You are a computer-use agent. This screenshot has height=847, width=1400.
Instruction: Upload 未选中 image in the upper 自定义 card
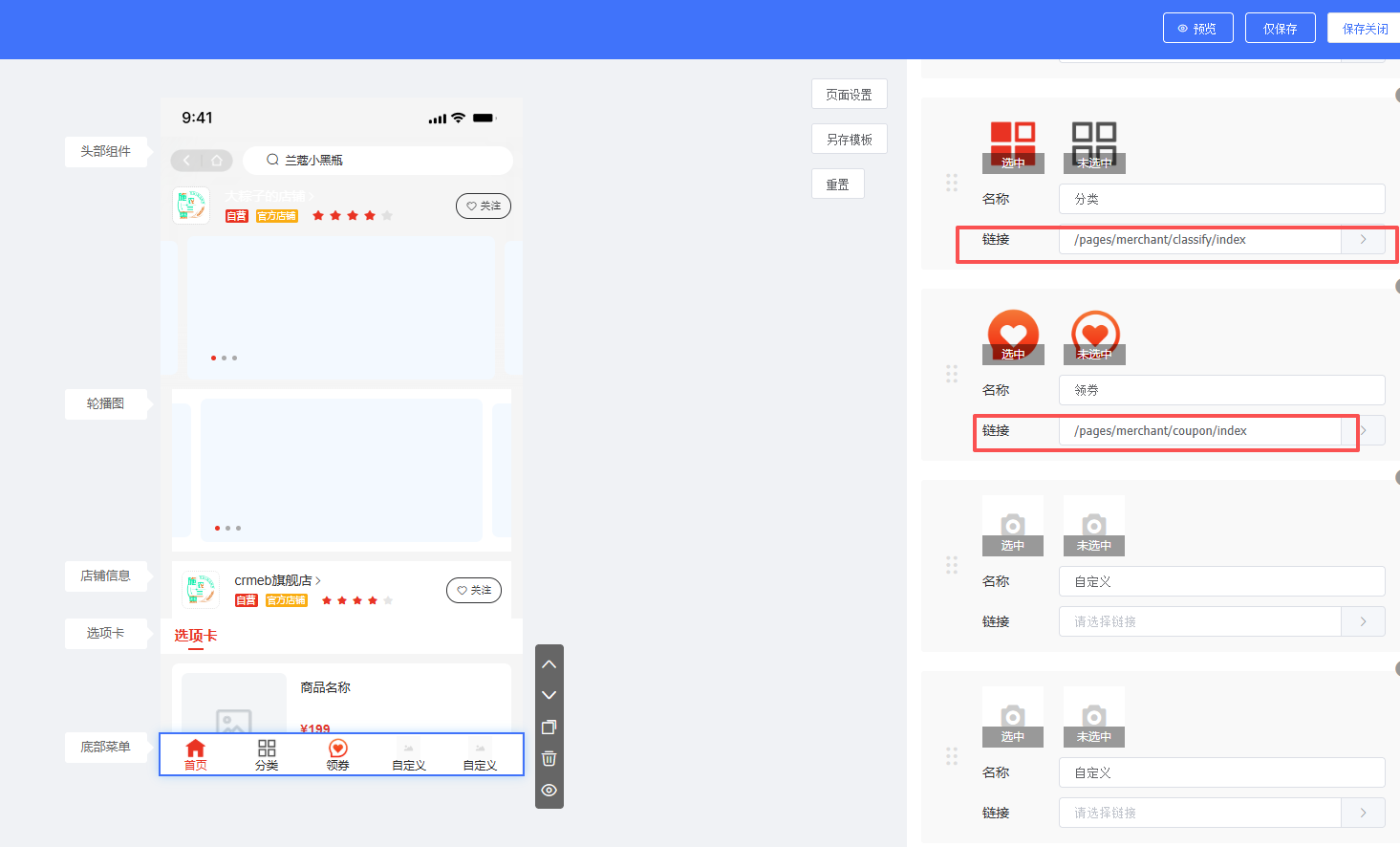click(x=1094, y=526)
